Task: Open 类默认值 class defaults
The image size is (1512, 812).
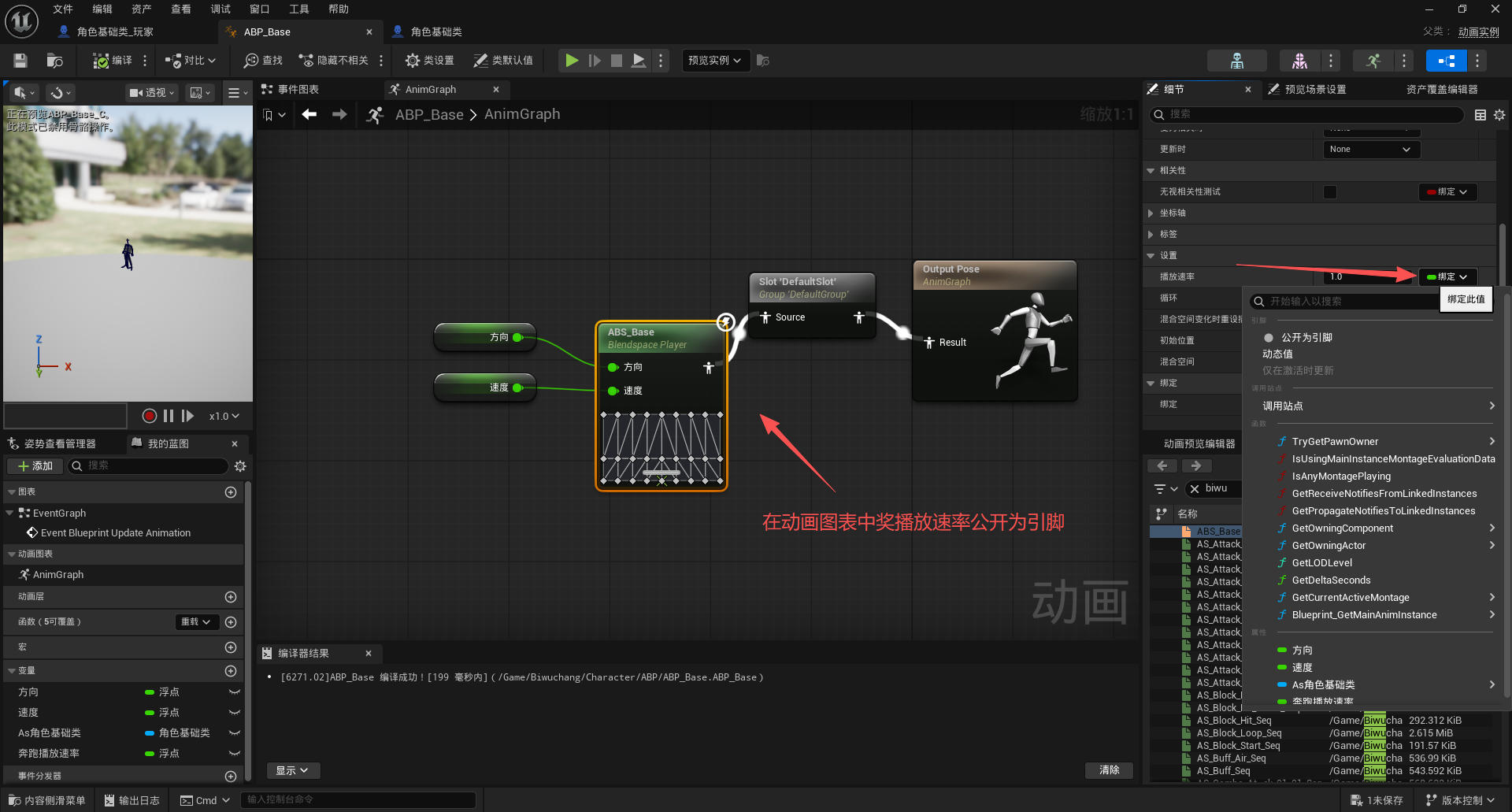Action: point(503,61)
